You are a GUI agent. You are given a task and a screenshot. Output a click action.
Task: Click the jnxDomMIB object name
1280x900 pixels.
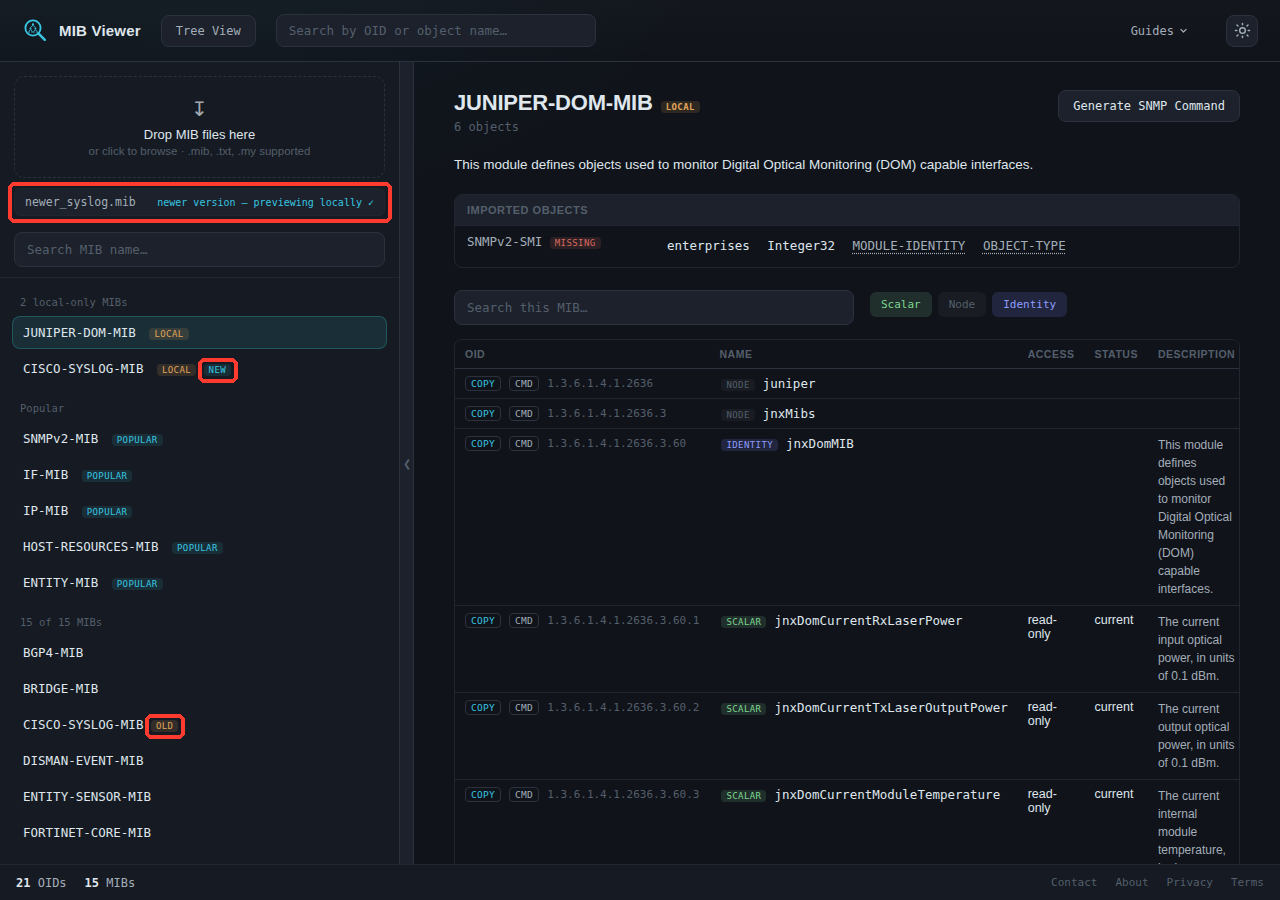coord(820,444)
